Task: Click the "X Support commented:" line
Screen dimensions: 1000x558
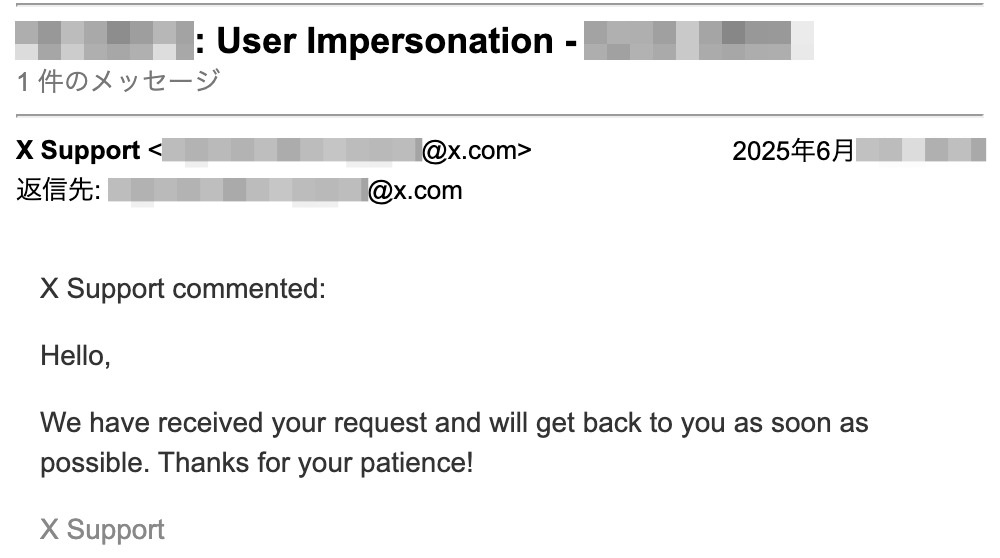Action: 183,290
